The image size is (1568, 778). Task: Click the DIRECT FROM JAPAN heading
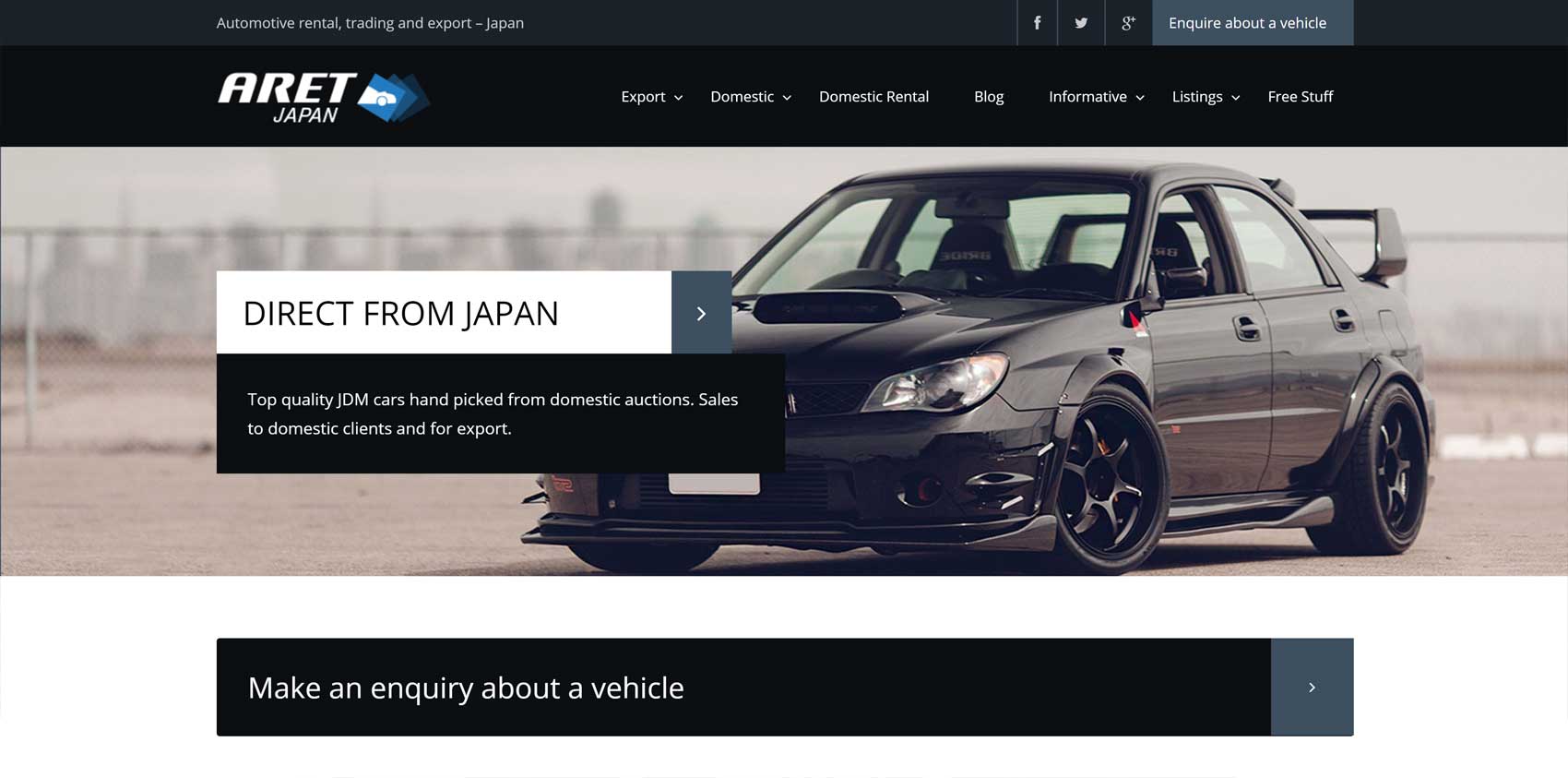(400, 314)
